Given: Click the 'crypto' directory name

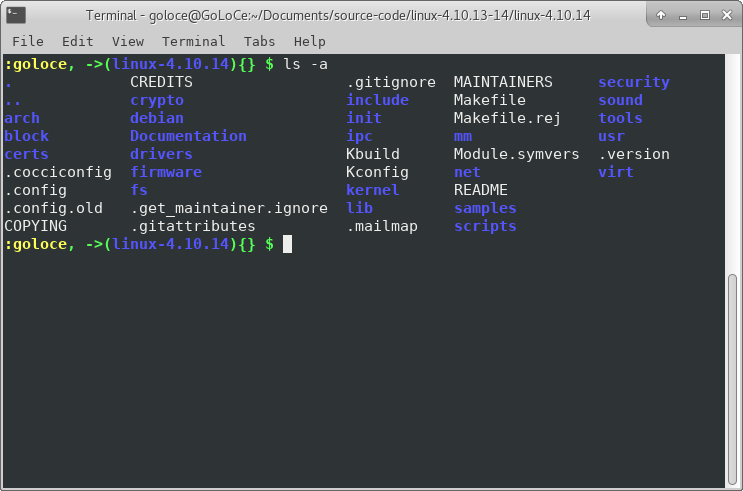Looking at the screenshot, I should coord(157,100).
